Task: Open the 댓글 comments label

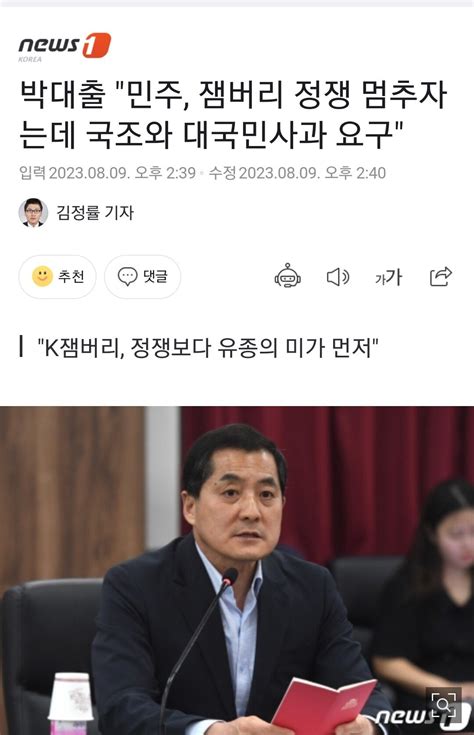Action: 155,276
